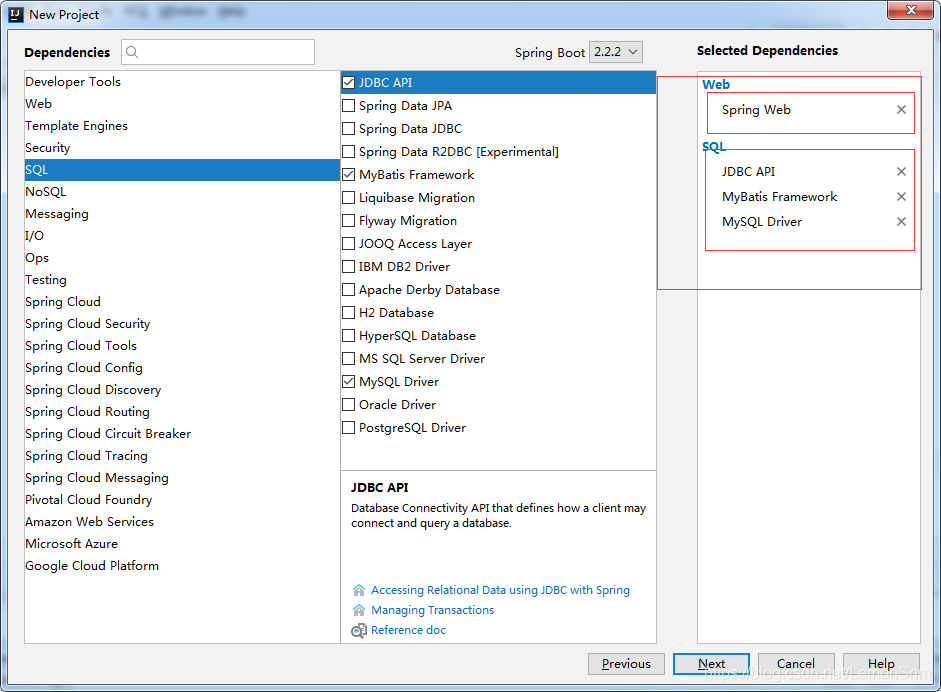Check Oracle Driver
The width and height of the screenshot is (941, 692).
[x=348, y=405]
